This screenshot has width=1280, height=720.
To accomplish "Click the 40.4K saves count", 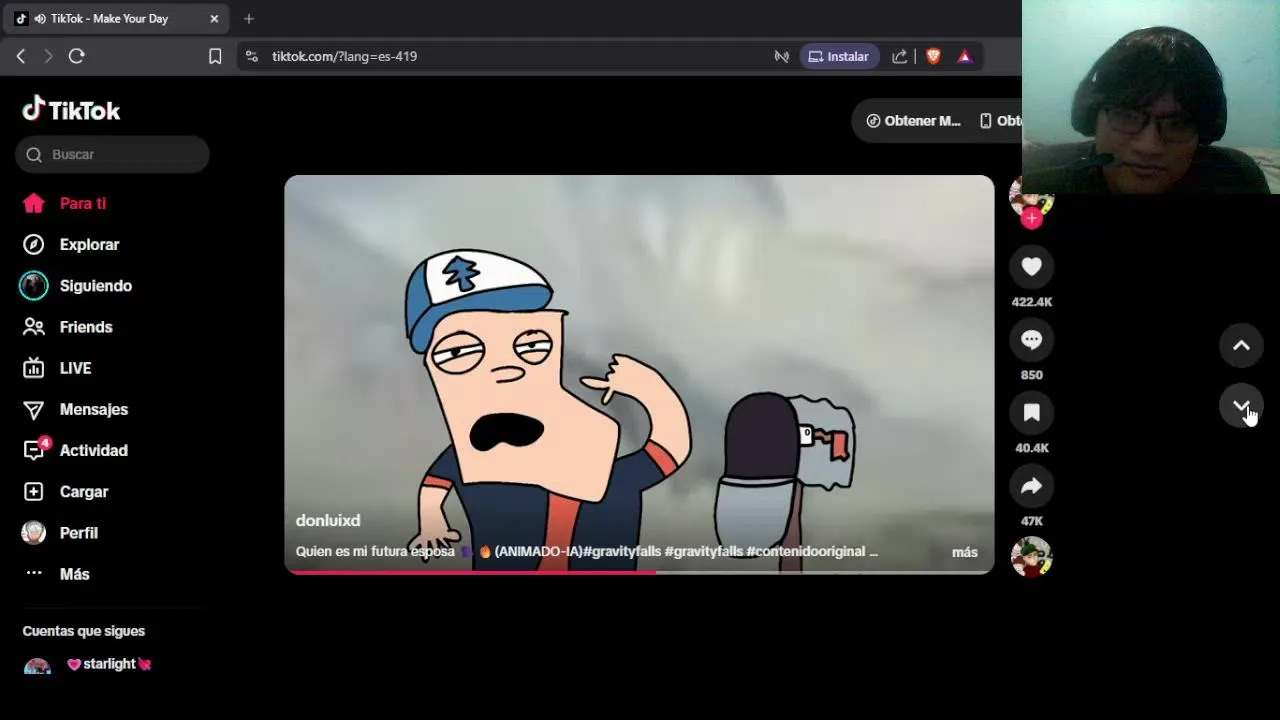I will [x=1031, y=448].
